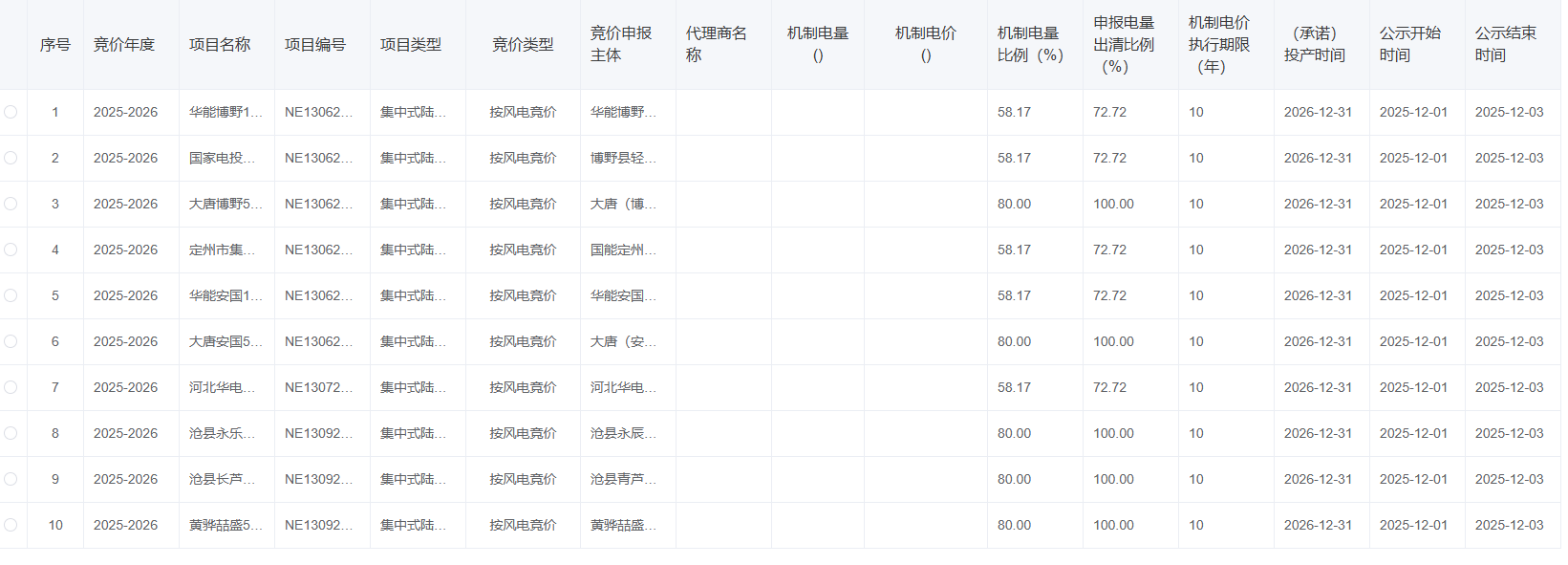
Task: Click project name 定州市集… in row 4
Action: tap(222, 250)
